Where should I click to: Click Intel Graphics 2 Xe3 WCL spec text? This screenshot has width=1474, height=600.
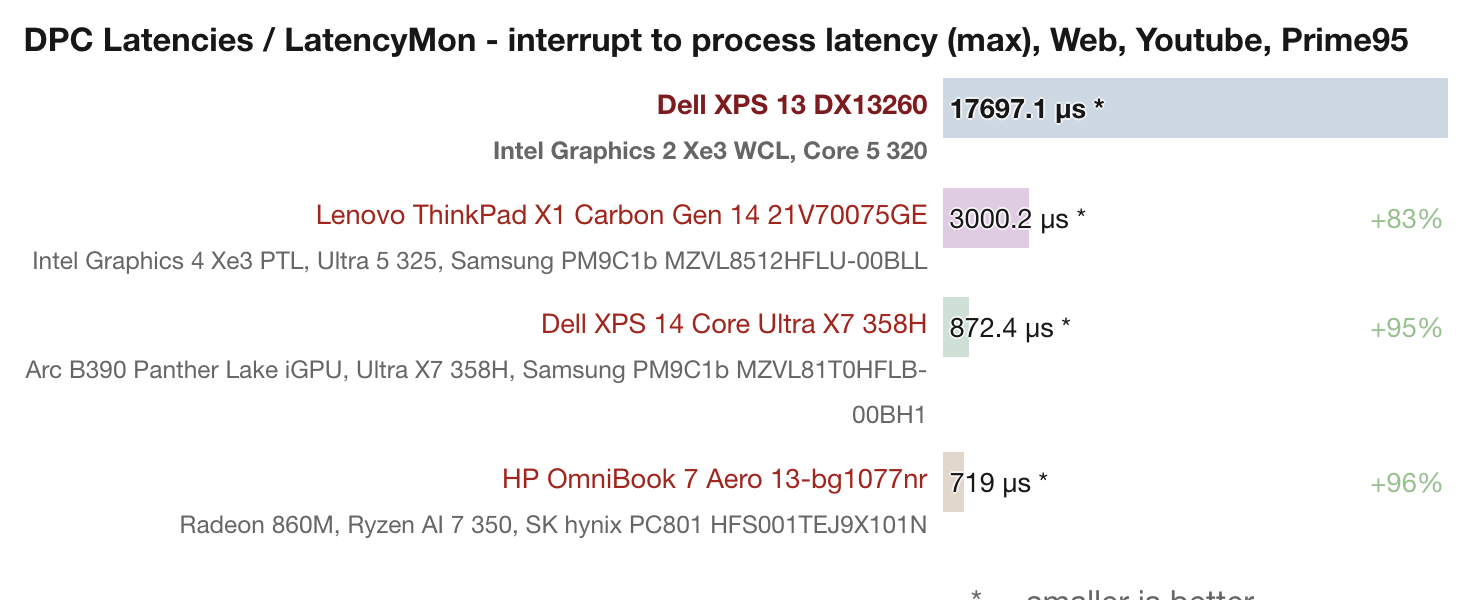coord(710,152)
